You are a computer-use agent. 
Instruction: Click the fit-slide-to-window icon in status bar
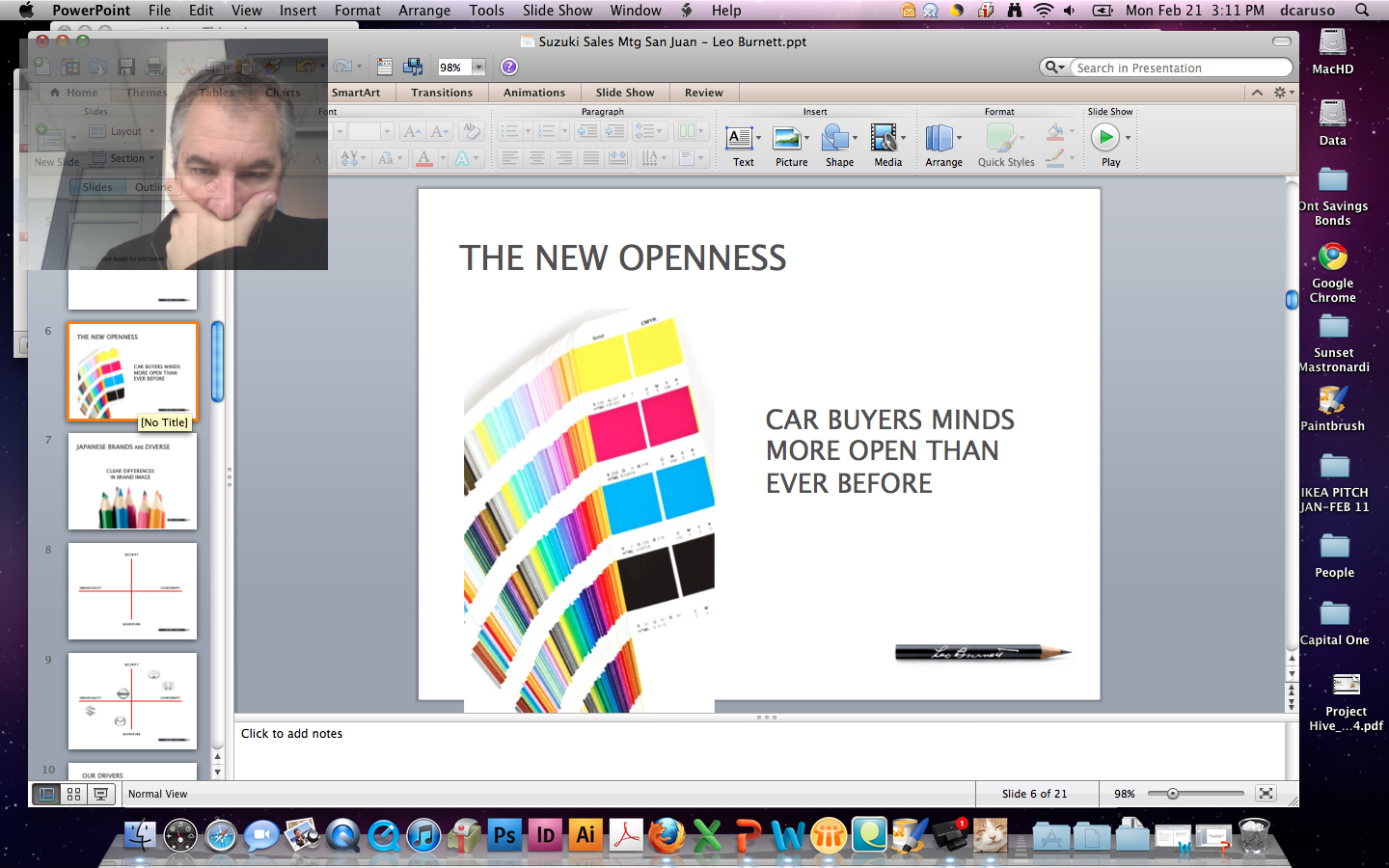pyautogui.click(x=1266, y=794)
